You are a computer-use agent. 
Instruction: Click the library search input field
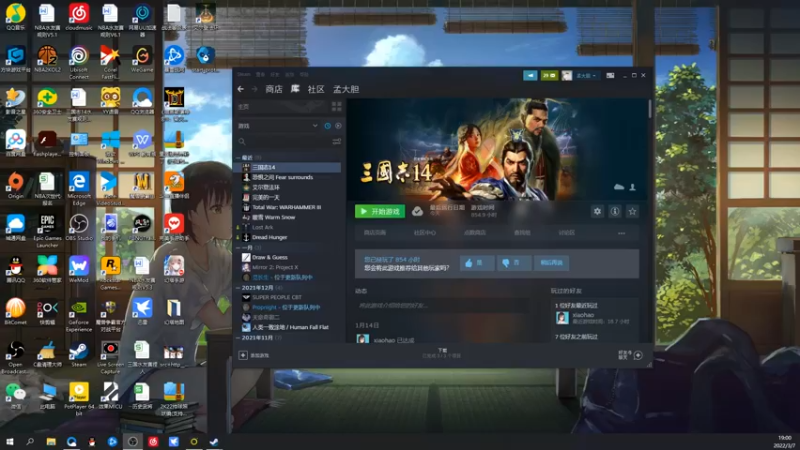288,141
